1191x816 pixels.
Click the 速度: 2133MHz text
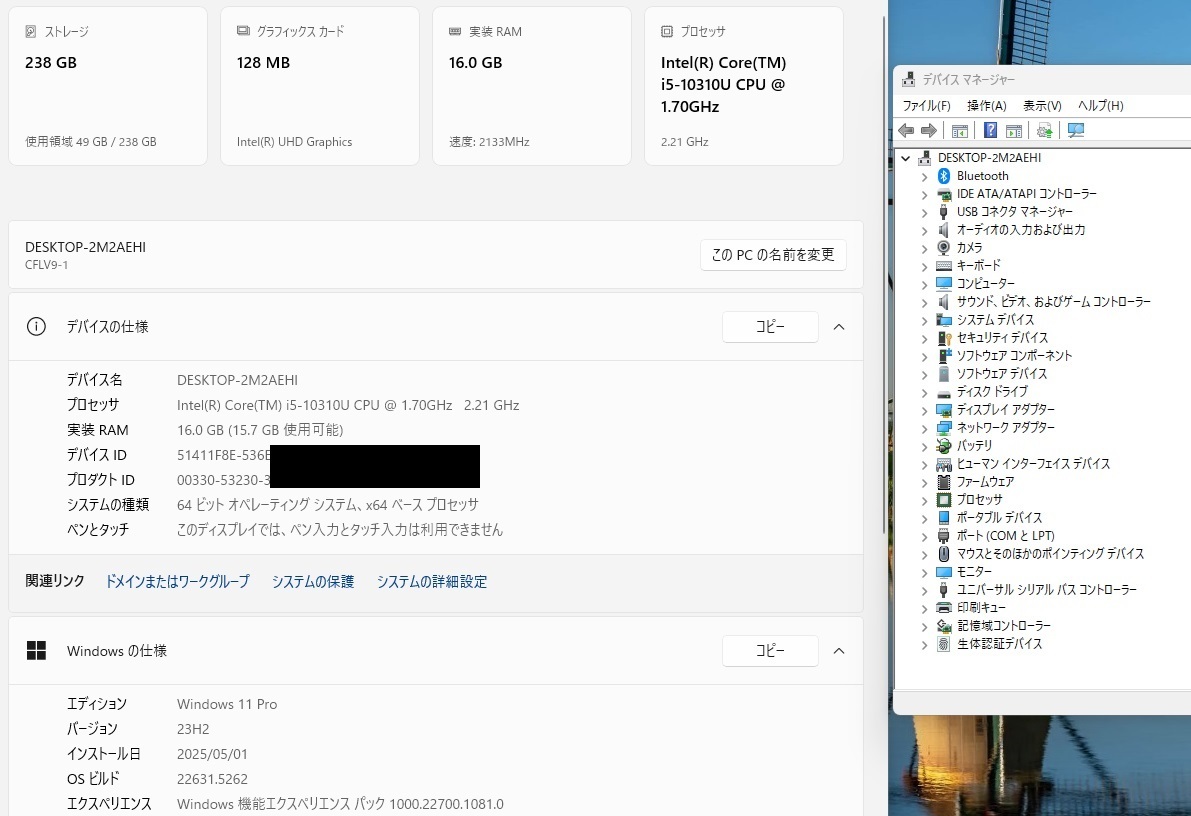point(489,141)
